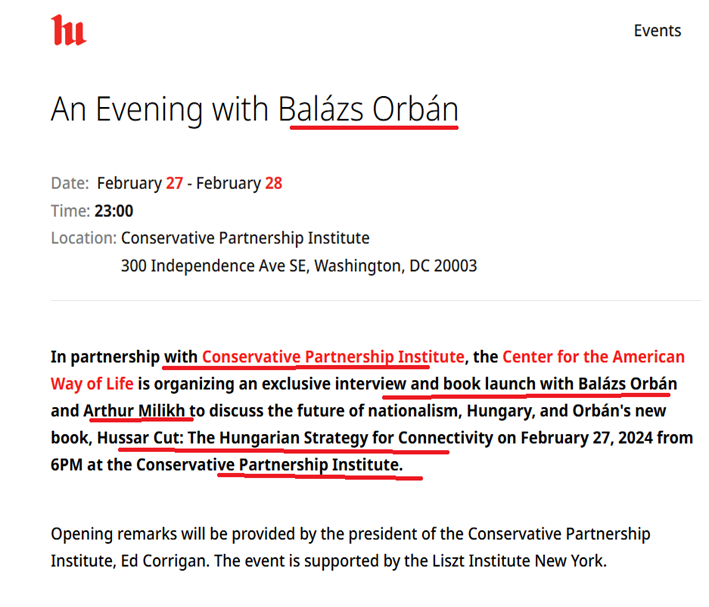Viewport: 709px width, 607px height.
Task: Click the underlined name Arthur Milikh
Action: point(136,411)
